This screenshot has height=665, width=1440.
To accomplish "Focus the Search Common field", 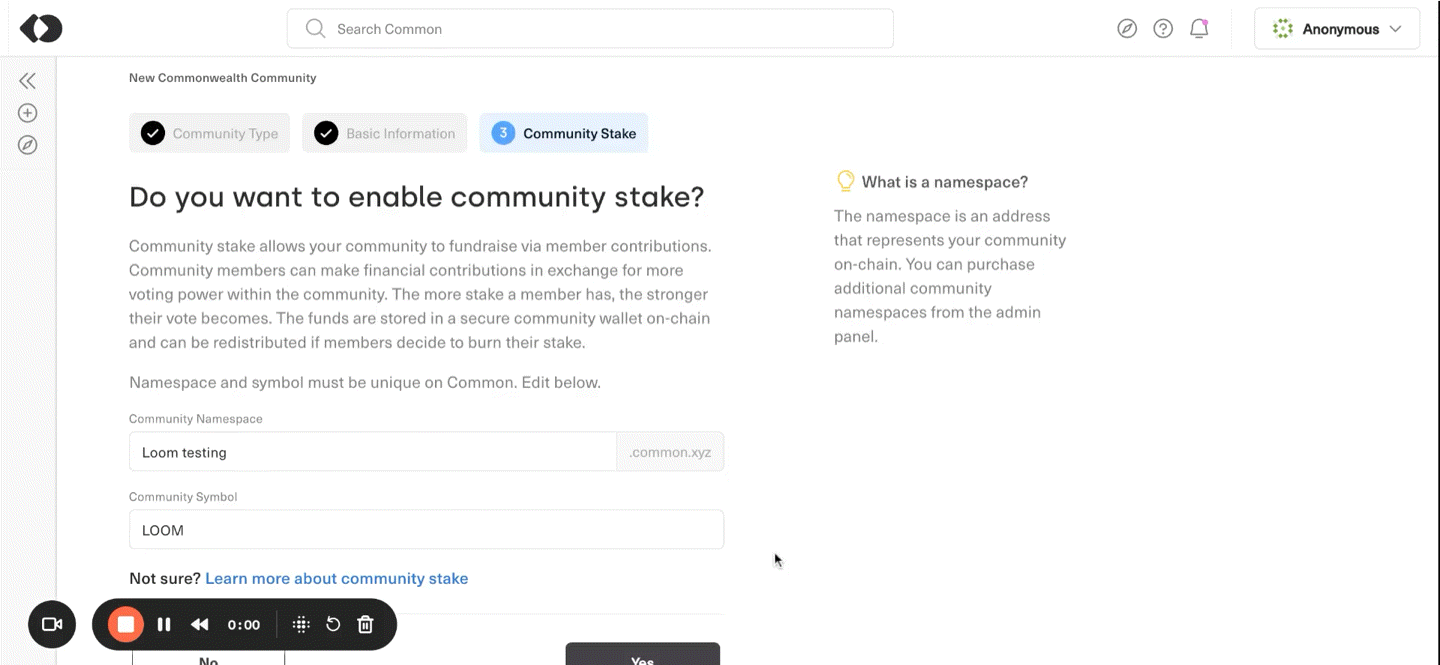I will click(x=590, y=29).
